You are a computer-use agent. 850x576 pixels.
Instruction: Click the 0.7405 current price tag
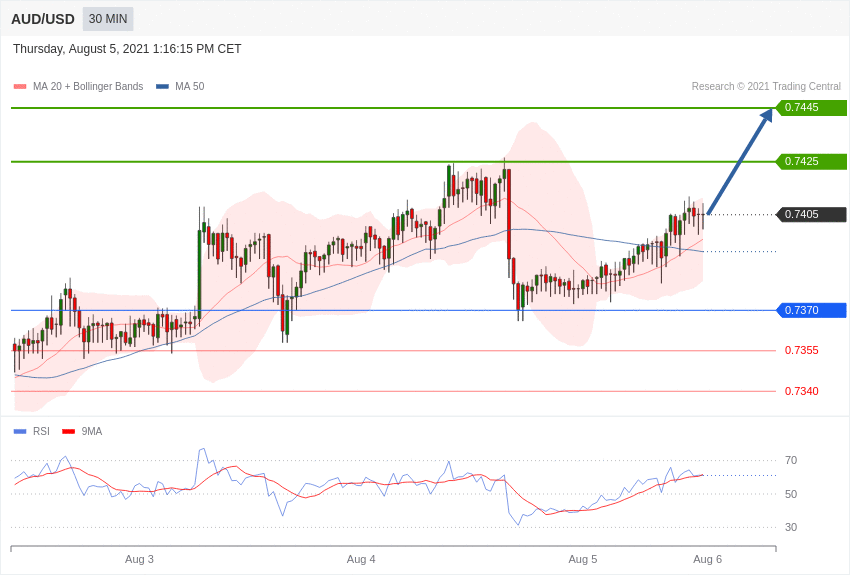point(812,215)
